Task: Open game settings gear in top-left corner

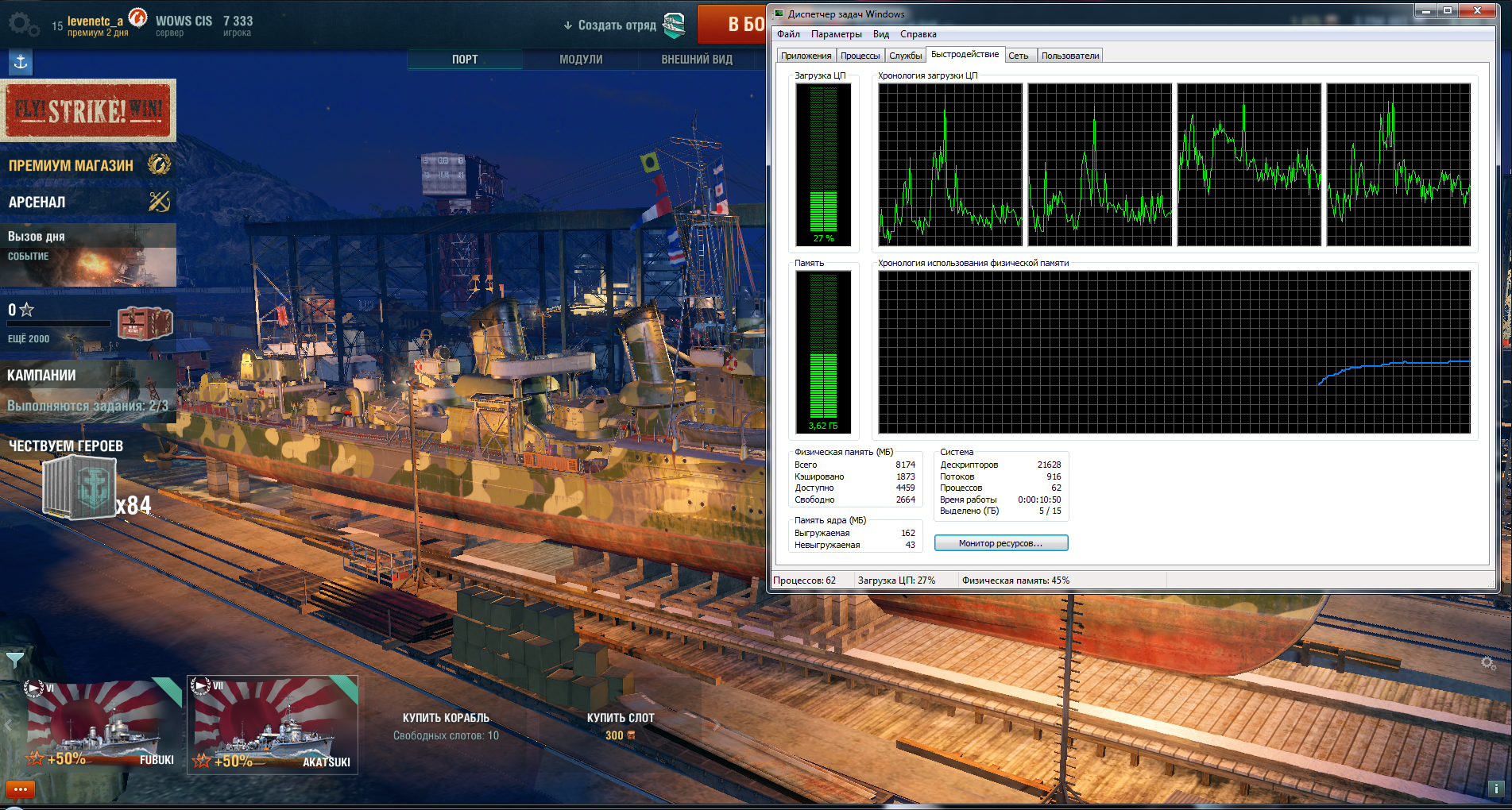Action: 22,25
